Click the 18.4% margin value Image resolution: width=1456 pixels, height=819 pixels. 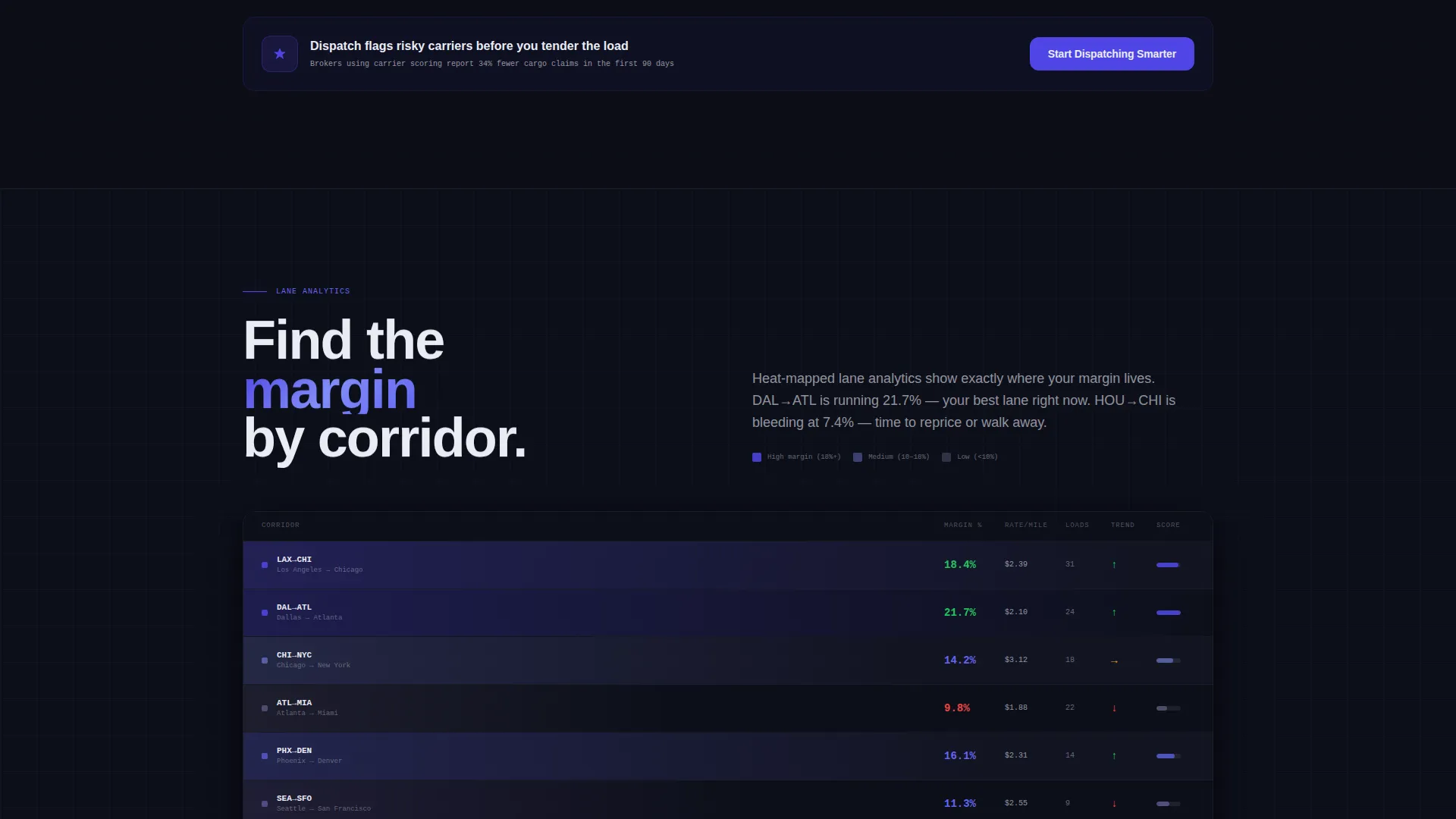(x=960, y=565)
